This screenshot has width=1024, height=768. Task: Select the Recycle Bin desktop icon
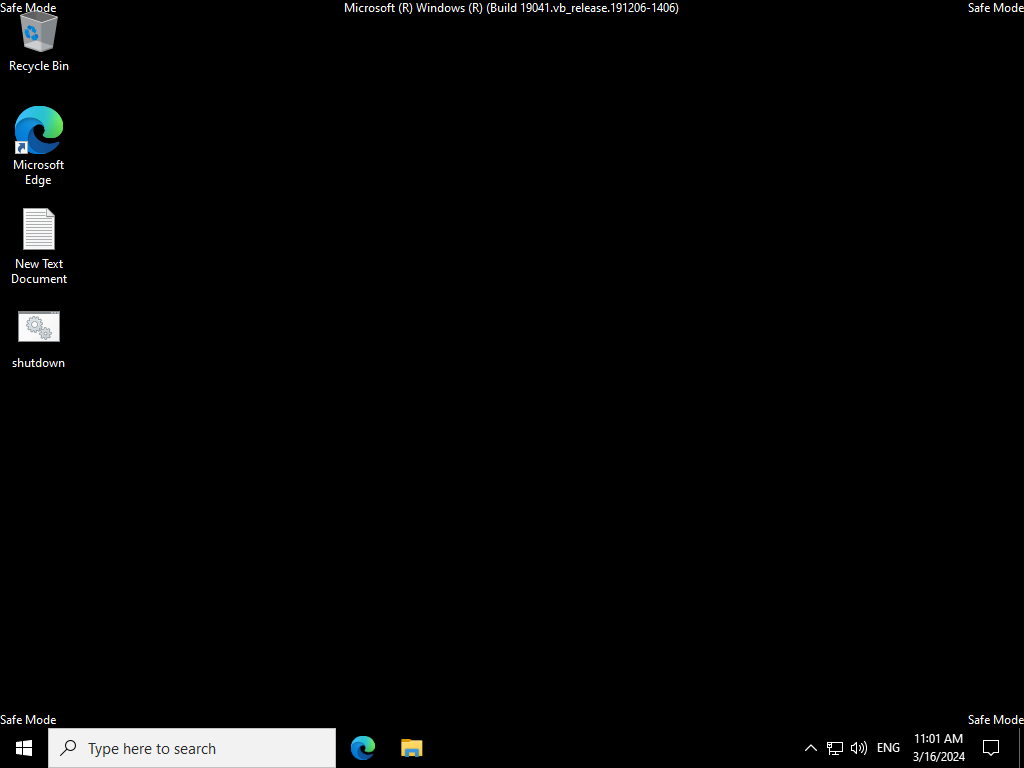(38, 33)
